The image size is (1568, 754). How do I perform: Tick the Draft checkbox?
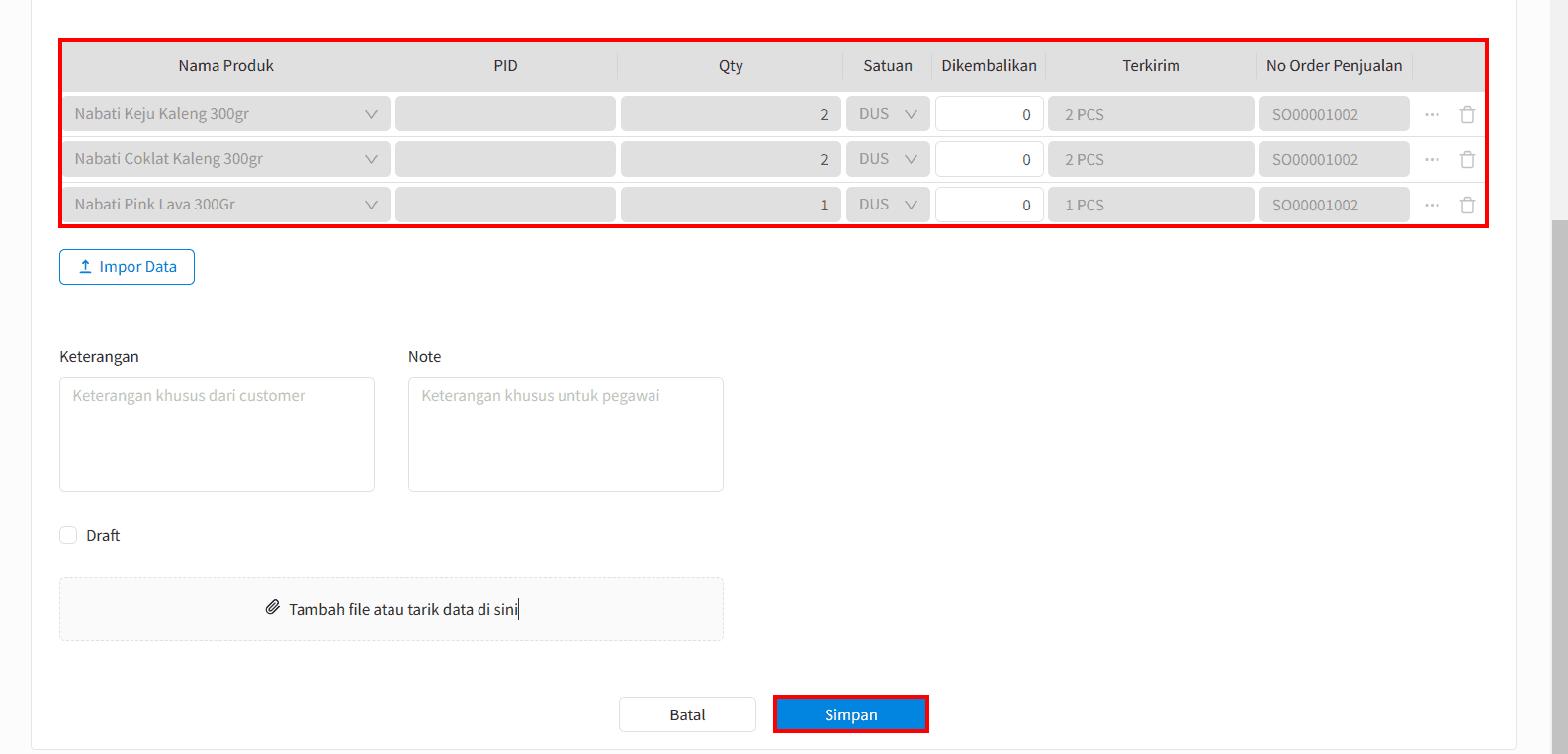click(x=68, y=535)
